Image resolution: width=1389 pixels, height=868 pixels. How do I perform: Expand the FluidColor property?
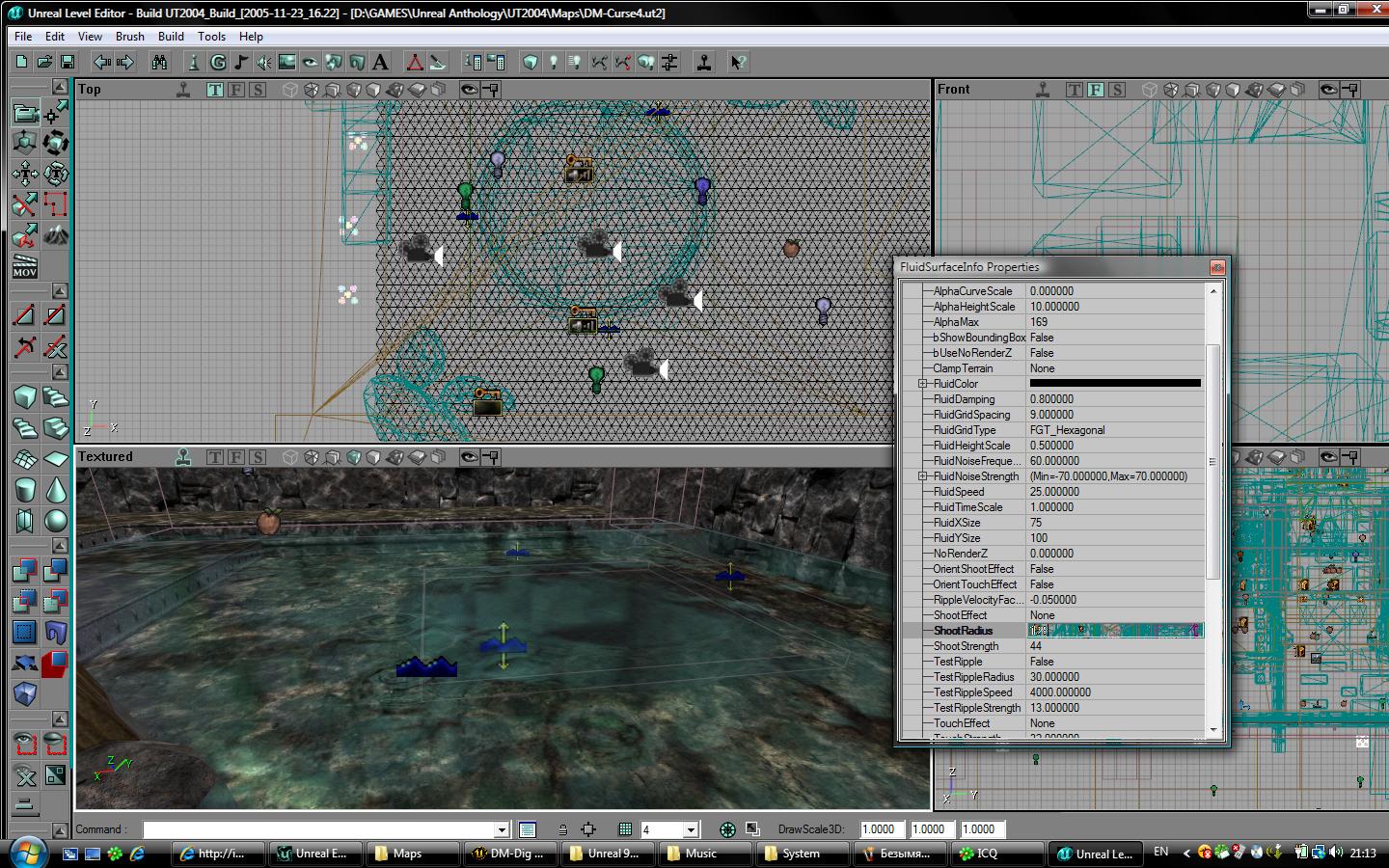(923, 384)
